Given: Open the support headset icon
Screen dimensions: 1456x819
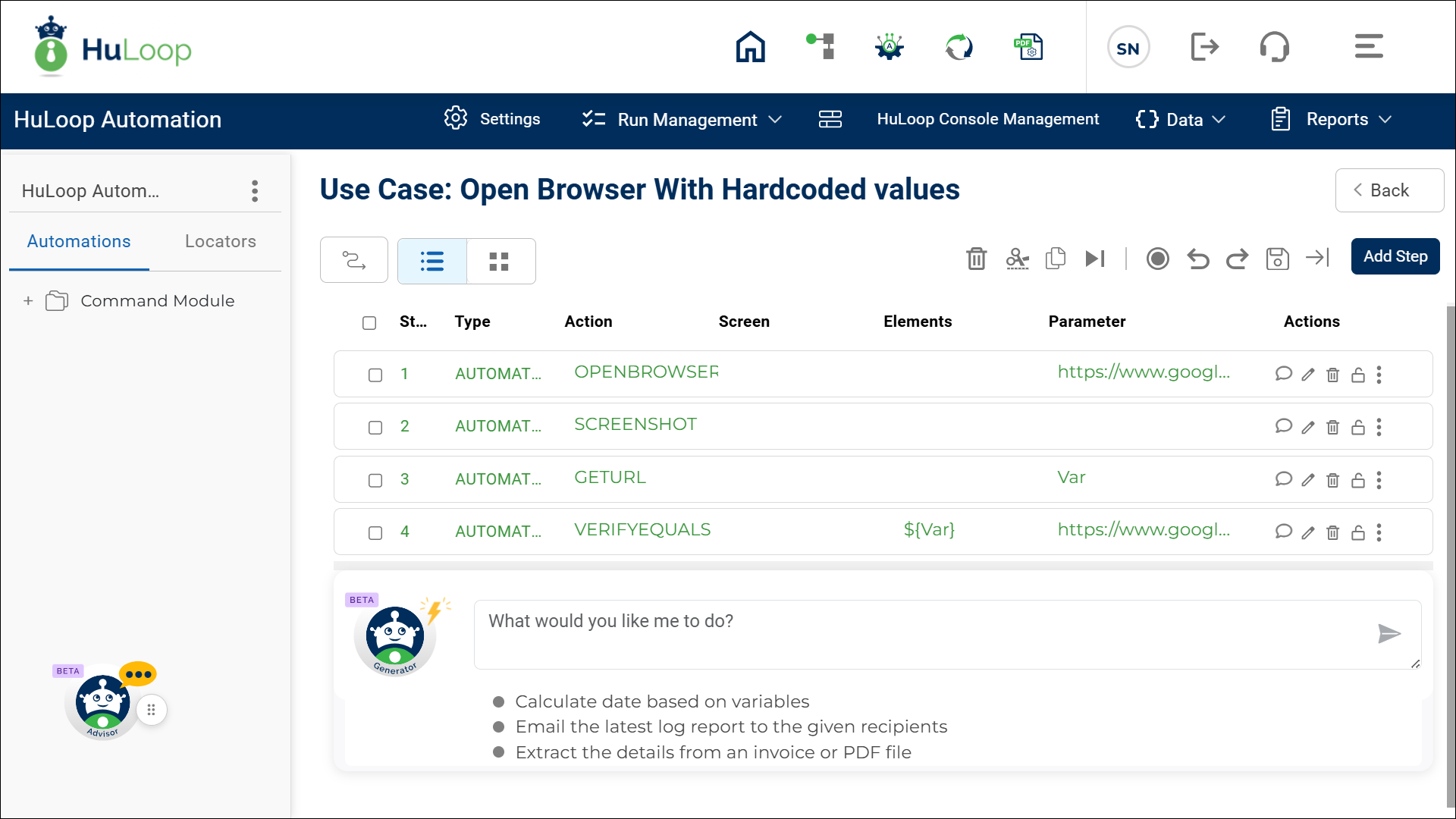Looking at the screenshot, I should click(1274, 47).
